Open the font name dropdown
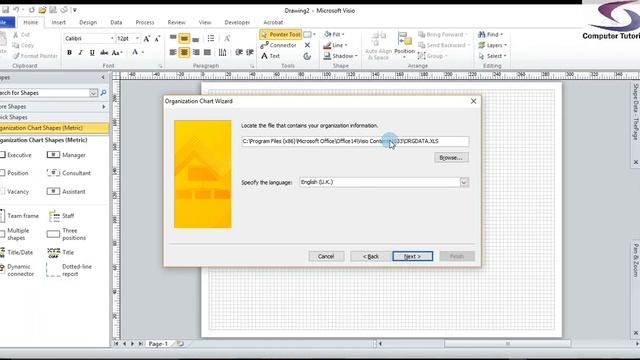Viewport: 640px width, 360px height. click(x=112, y=38)
